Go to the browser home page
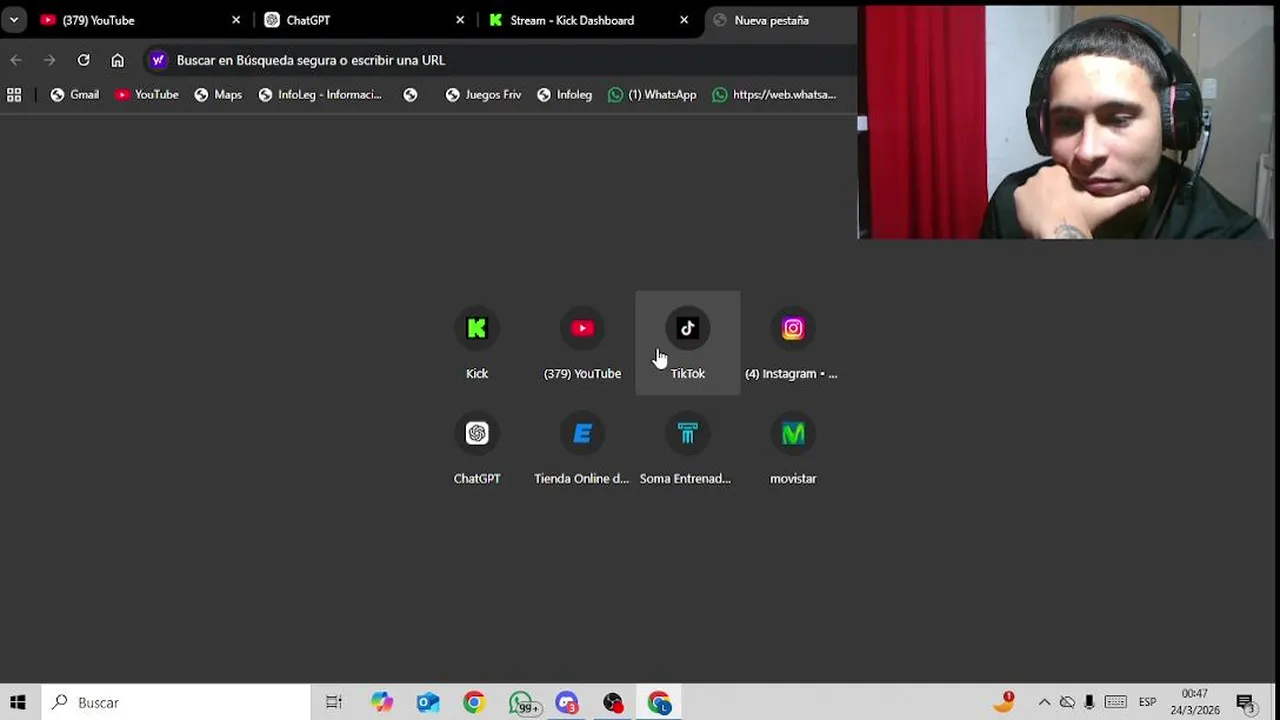The image size is (1280, 720). coord(118,60)
